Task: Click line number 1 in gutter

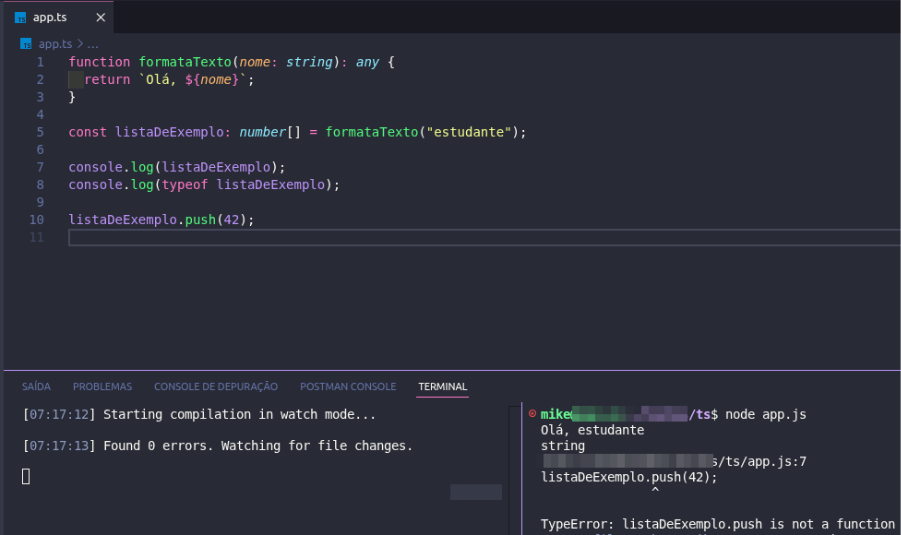Action: click(40, 62)
